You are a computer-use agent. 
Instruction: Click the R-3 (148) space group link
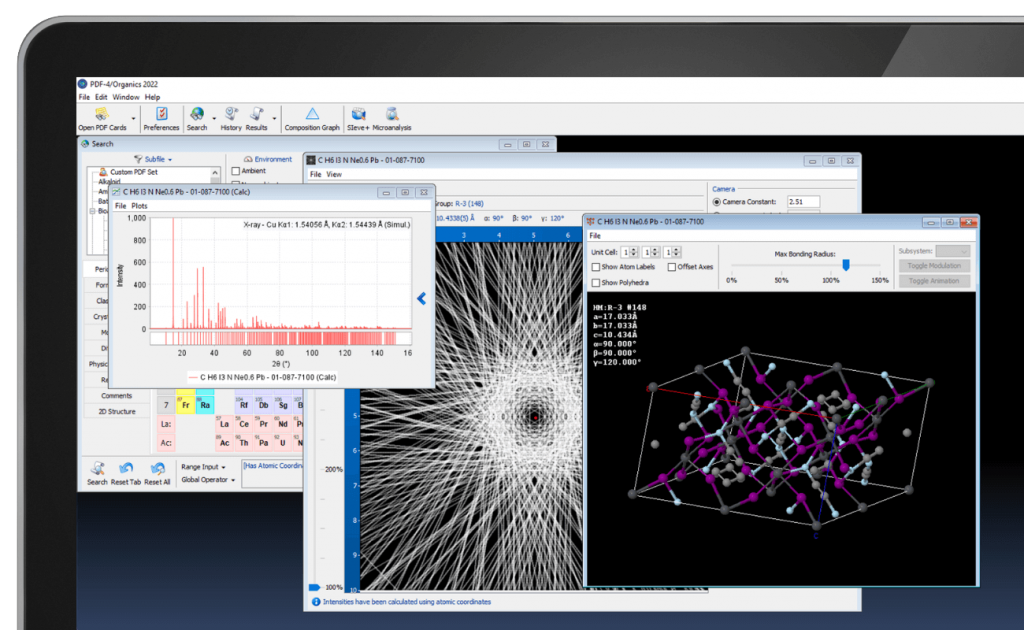click(469, 204)
